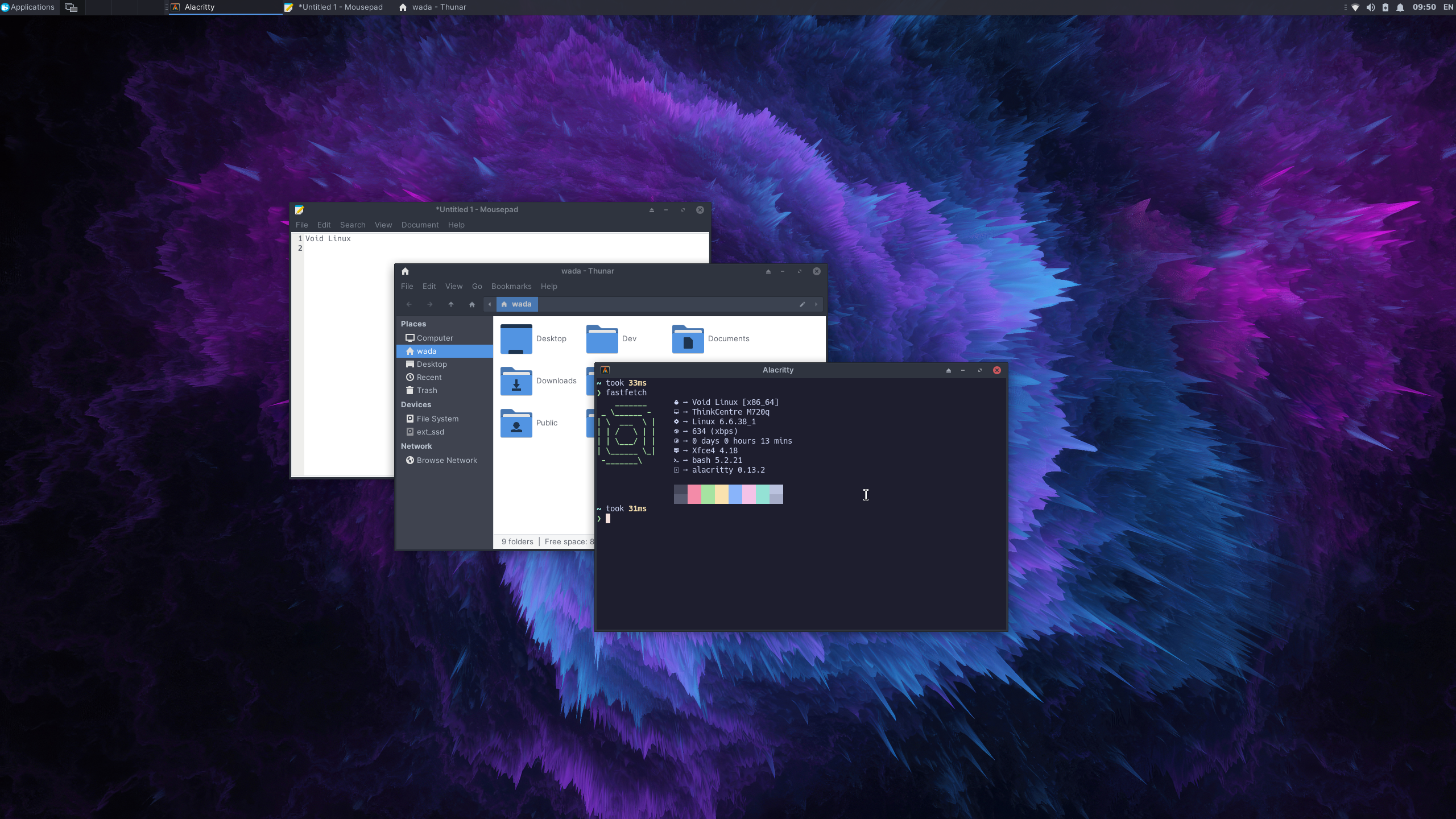Switch to Mousepad via the panel taskbar button
This screenshot has height=819, width=1456.
click(339, 7)
